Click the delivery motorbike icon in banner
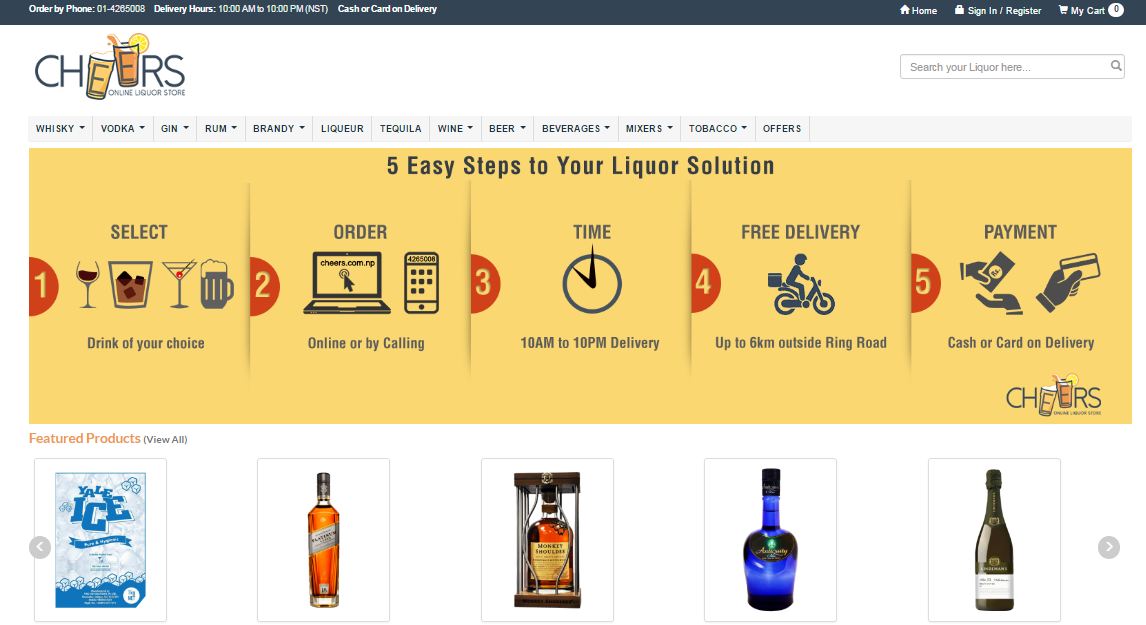Viewport: 1146px width, 625px height. [801, 284]
